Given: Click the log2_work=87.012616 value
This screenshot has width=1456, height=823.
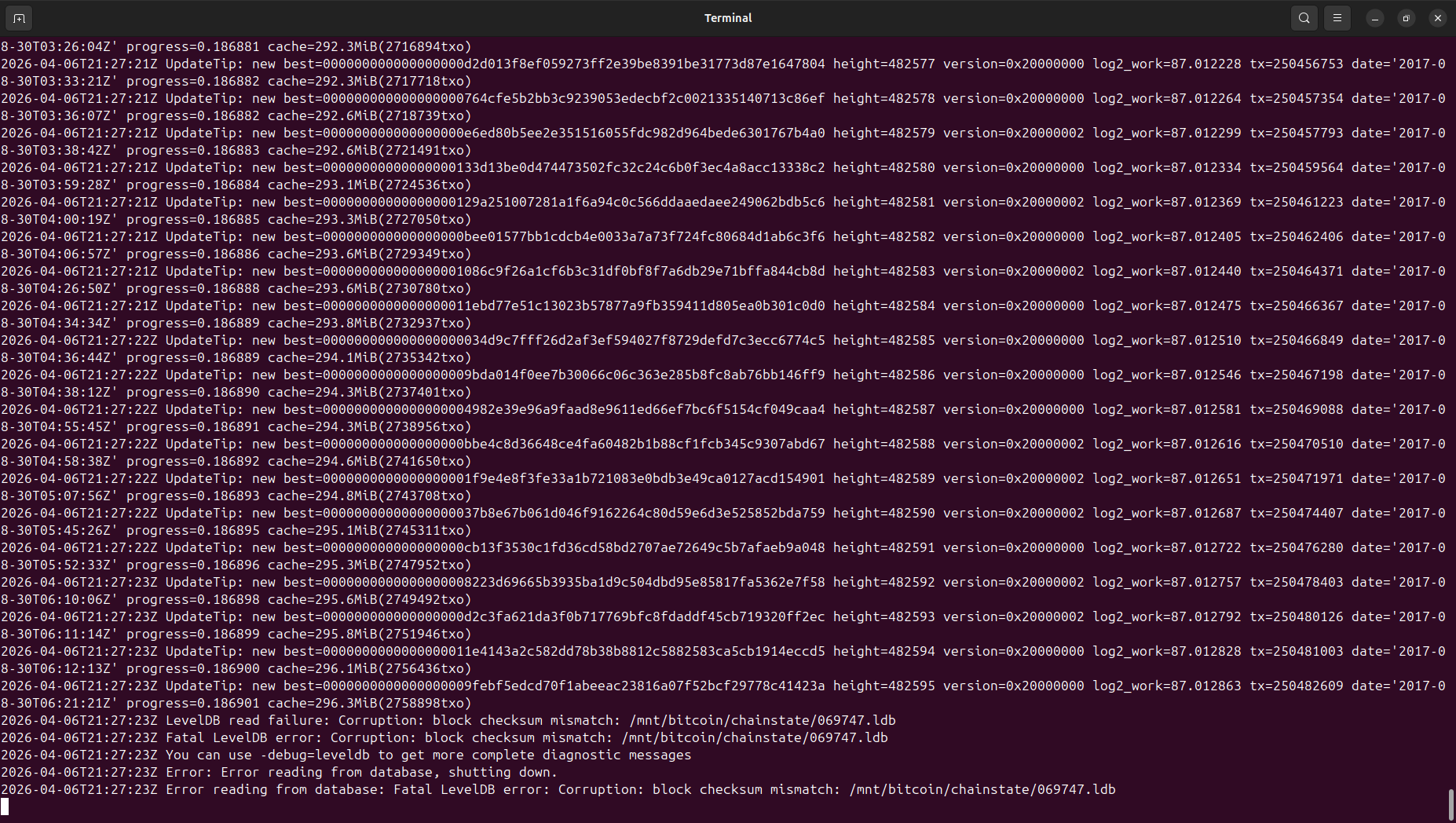Looking at the screenshot, I should click(1166, 444).
